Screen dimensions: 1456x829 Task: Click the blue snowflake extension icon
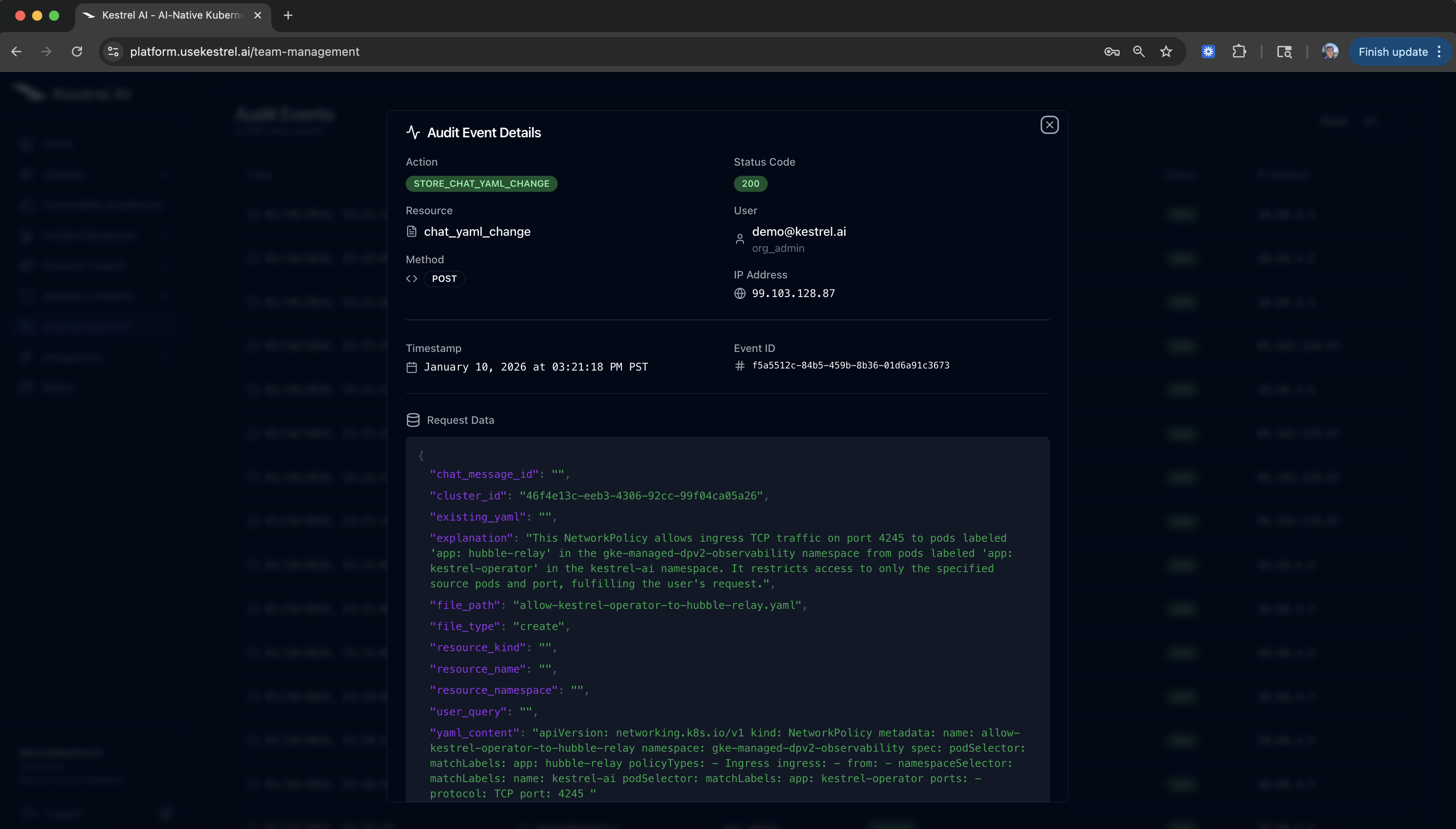click(1208, 51)
